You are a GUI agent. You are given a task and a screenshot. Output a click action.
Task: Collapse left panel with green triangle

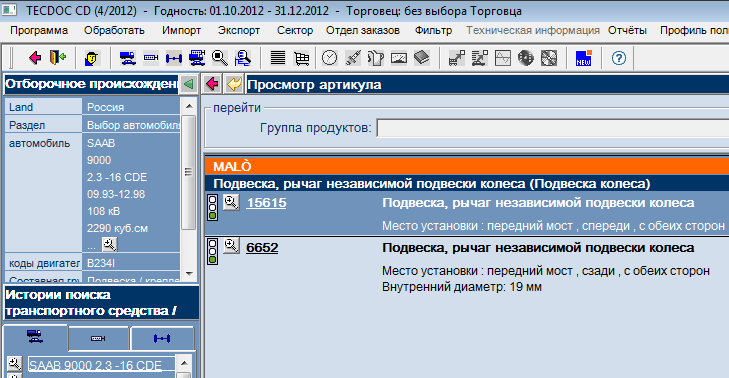(188, 84)
